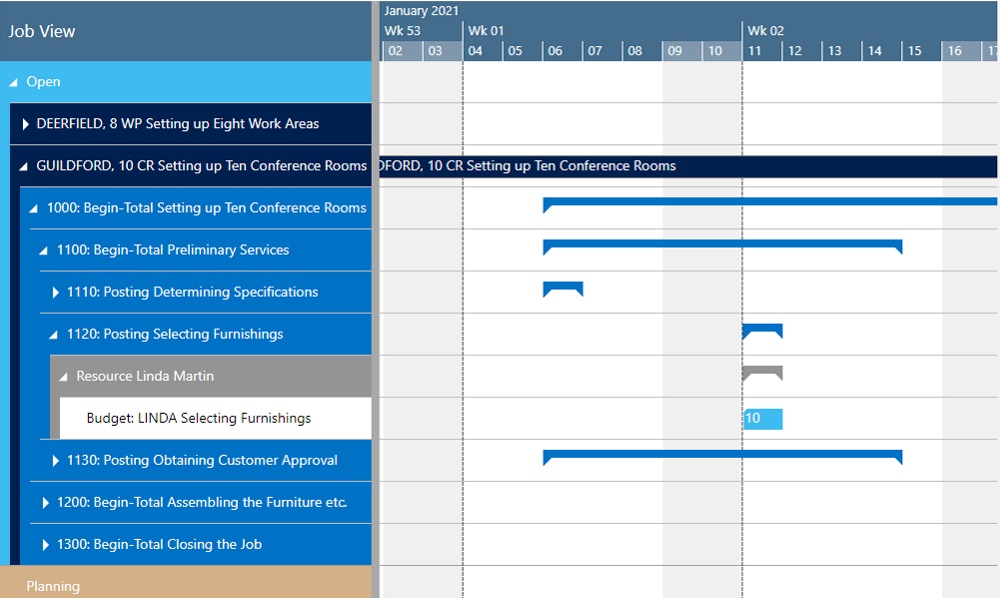The image size is (1000, 598).
Task: Click day 09 in the timescale
Action: click(682, 51)
